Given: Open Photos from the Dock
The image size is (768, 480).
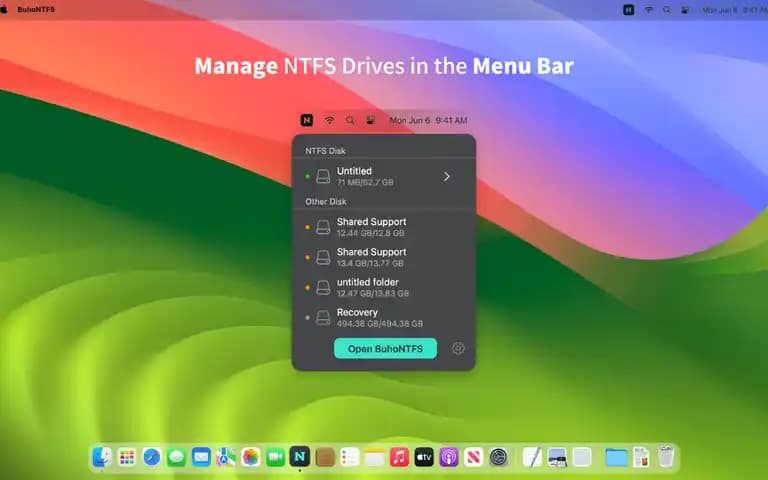Looking at the screenshot, I should click(x=250, y=457).
